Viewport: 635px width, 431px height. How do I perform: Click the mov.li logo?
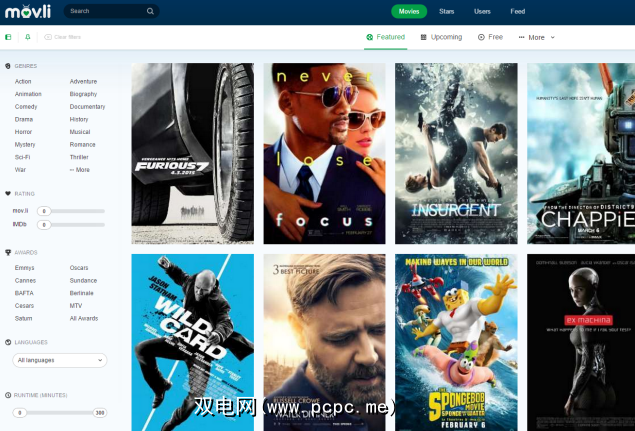coord(28,11)
